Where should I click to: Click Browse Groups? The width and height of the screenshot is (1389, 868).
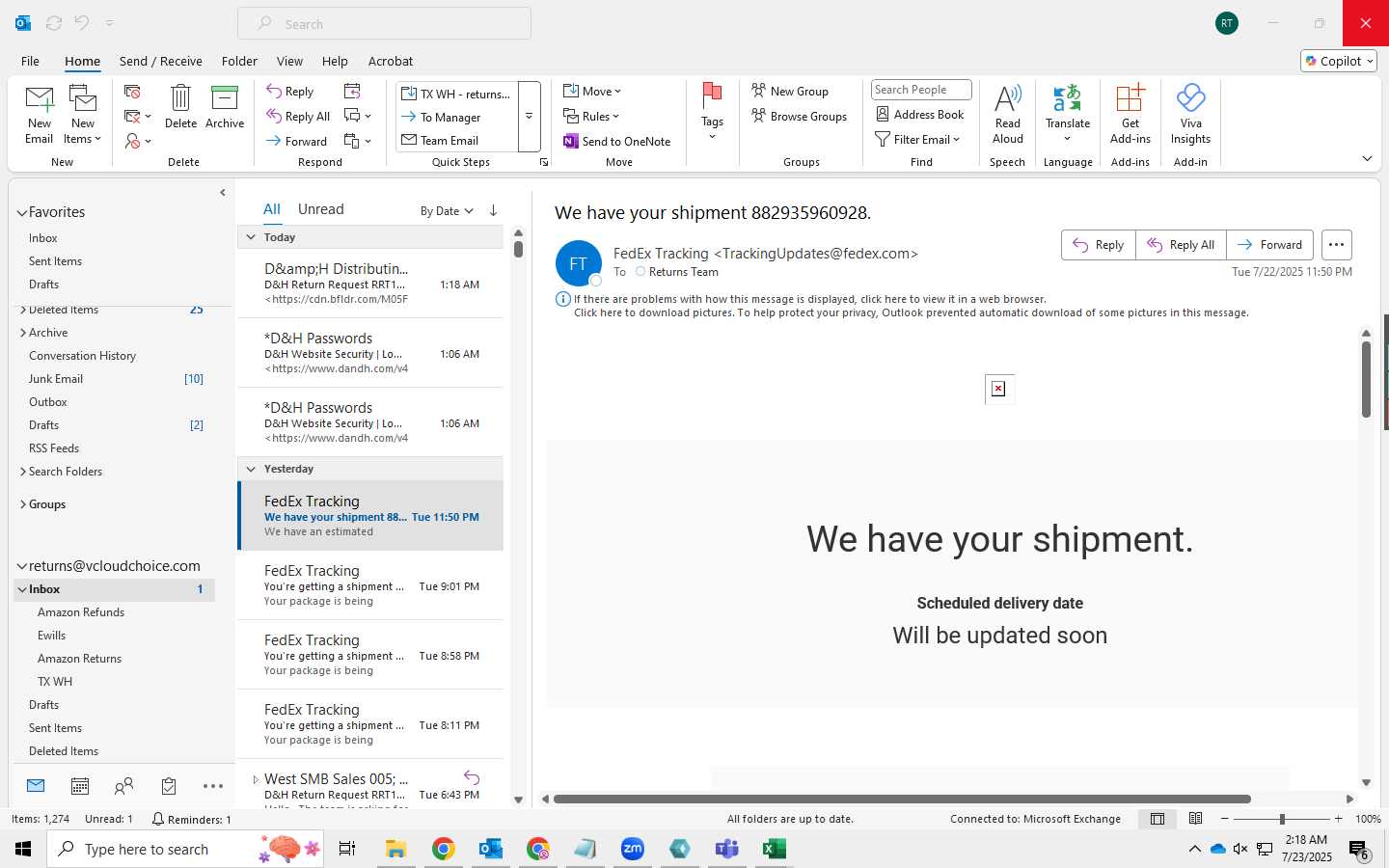[799, 117]
